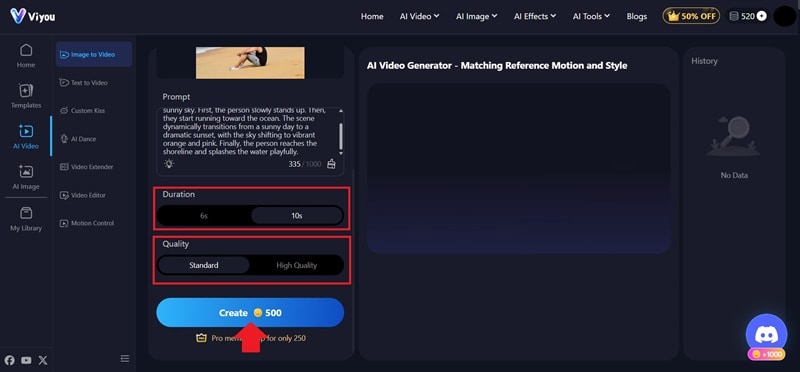This screenshot has width=800, height=372.
Task: Open the user profile avatar
Action: (785, 16)
